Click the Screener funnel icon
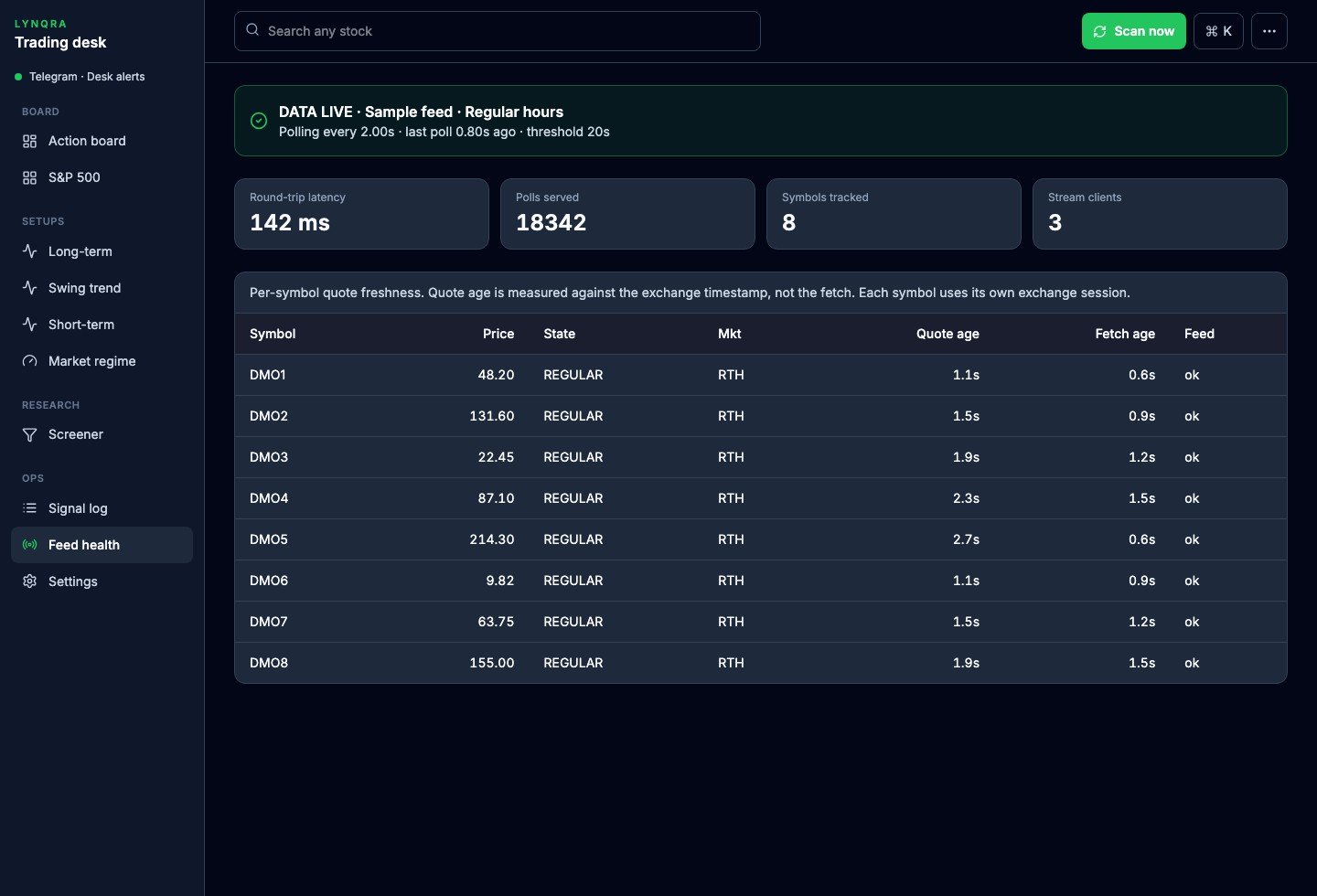The height and width of the screenshot is (896, 1317). 29,434
